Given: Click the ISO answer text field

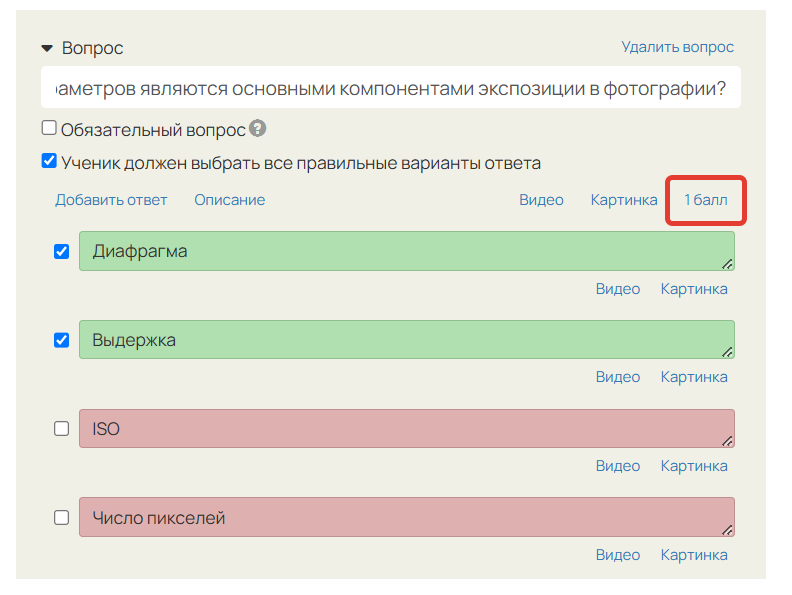Looking at the screenshot, I should click(407, 428).
